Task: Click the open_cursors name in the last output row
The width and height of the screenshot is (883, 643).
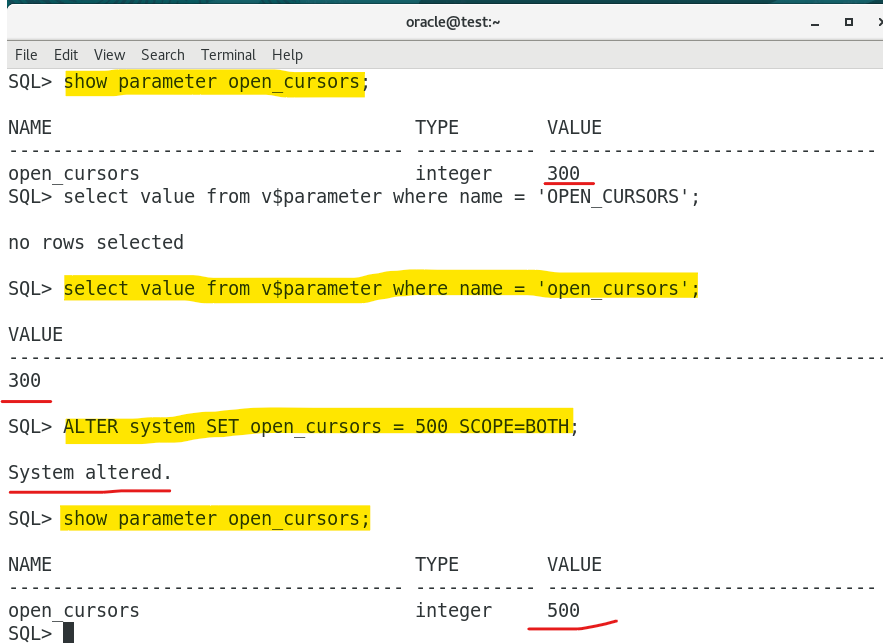Action: 74,611
